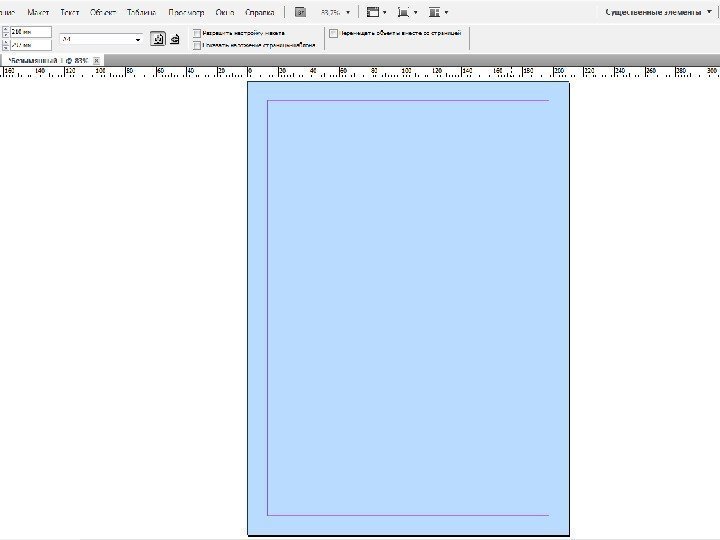Close the untitled document tab
Screen dimensions: 720x540
(96, 61)
